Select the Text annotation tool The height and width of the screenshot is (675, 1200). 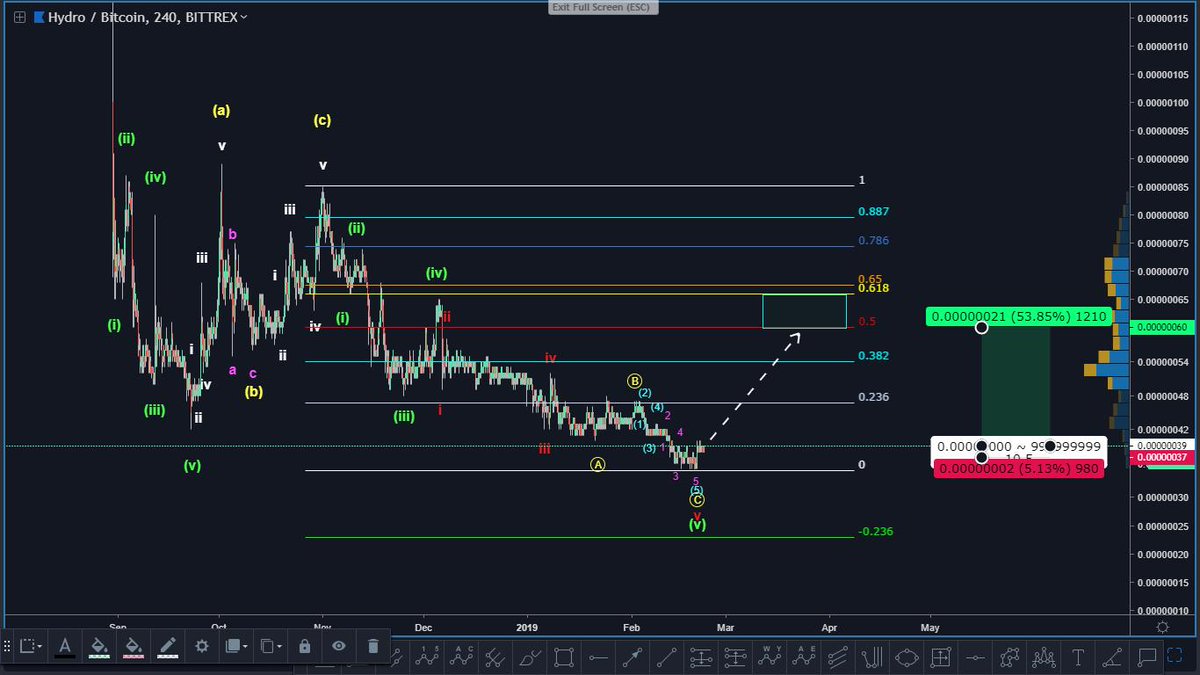pos(1077,657)
